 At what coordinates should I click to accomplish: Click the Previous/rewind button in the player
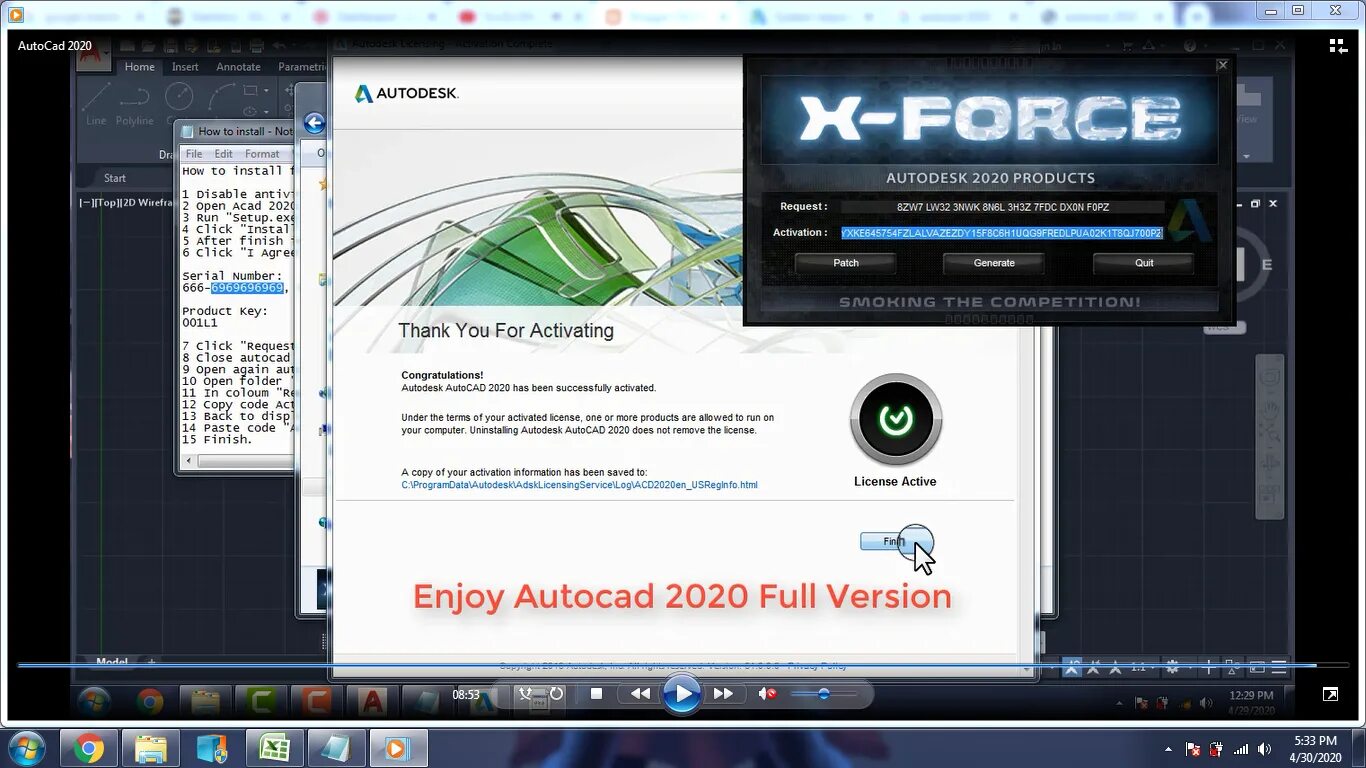pos(639,693)
